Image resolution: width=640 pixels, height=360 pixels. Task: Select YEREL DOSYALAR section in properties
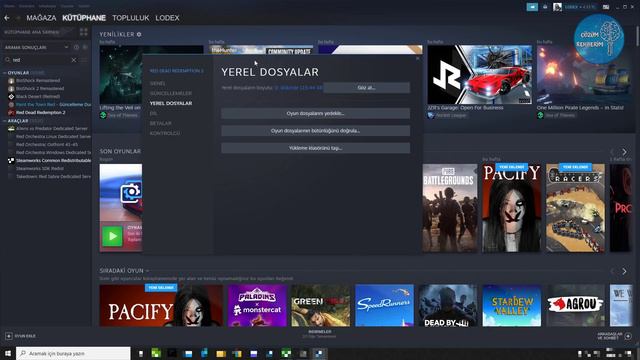(x=171, y=103)
